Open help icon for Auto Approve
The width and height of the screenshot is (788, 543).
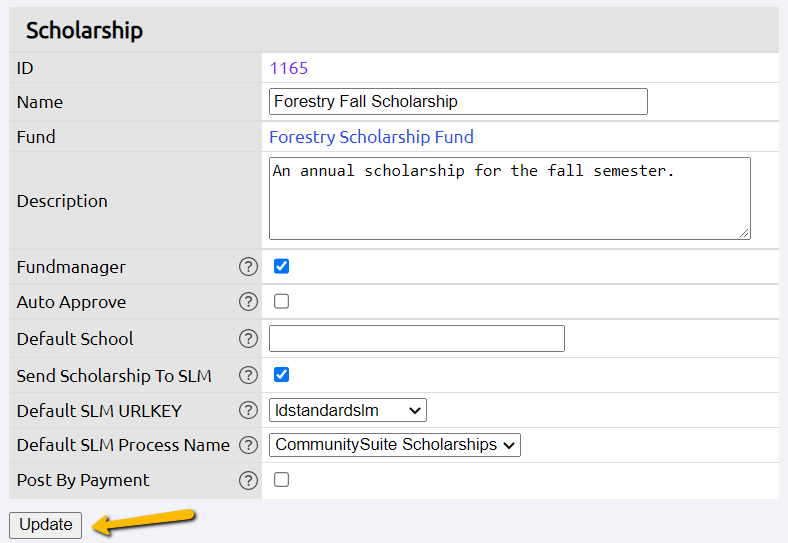248,302
